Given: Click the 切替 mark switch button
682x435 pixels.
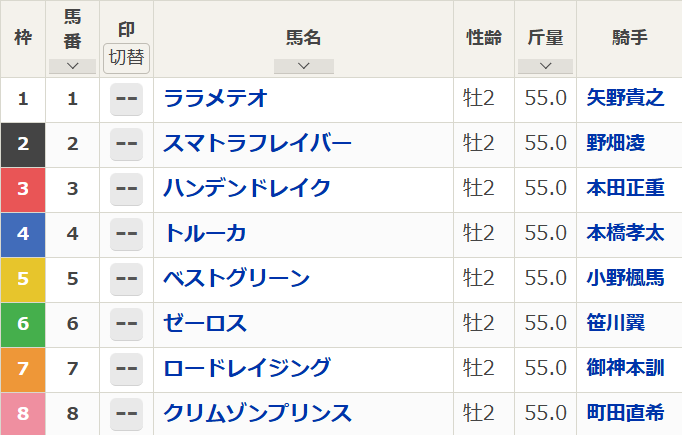Looking at the screenshot, I should (x=126, y=58).
